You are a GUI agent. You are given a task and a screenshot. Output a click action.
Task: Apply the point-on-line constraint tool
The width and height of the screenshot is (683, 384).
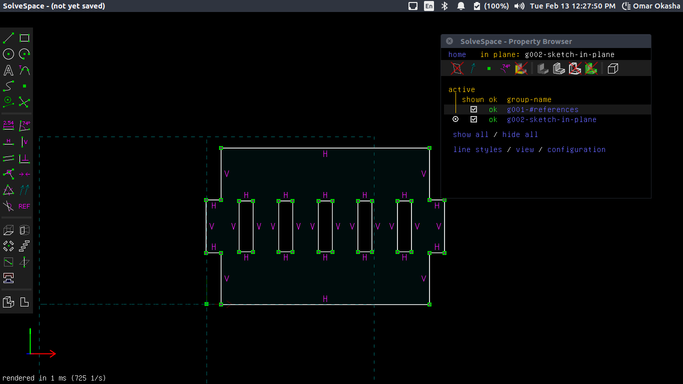pos(8,174)
